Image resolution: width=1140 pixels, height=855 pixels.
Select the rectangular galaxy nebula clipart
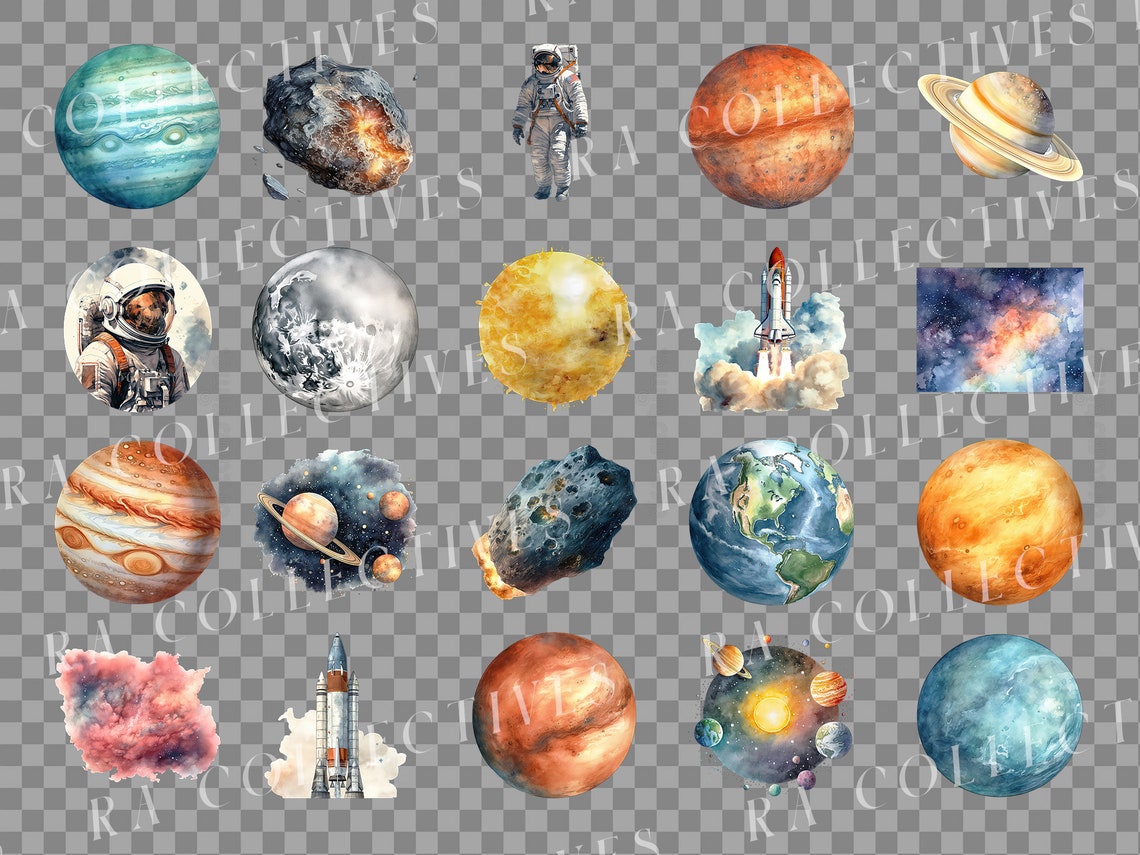coord(1000,330)
